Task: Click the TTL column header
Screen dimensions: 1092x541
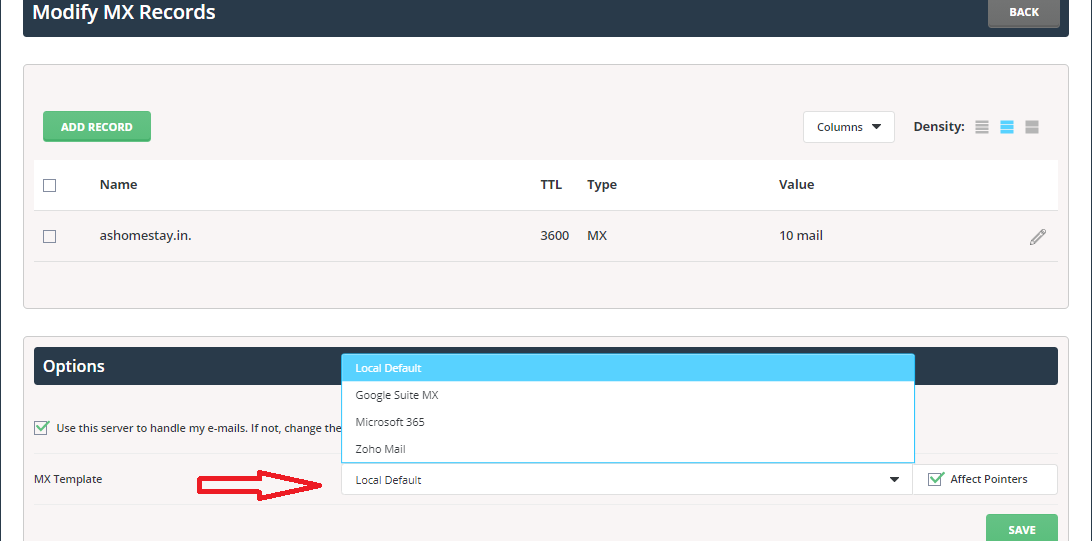Action: pyautogui.click(x=551, y=185)
